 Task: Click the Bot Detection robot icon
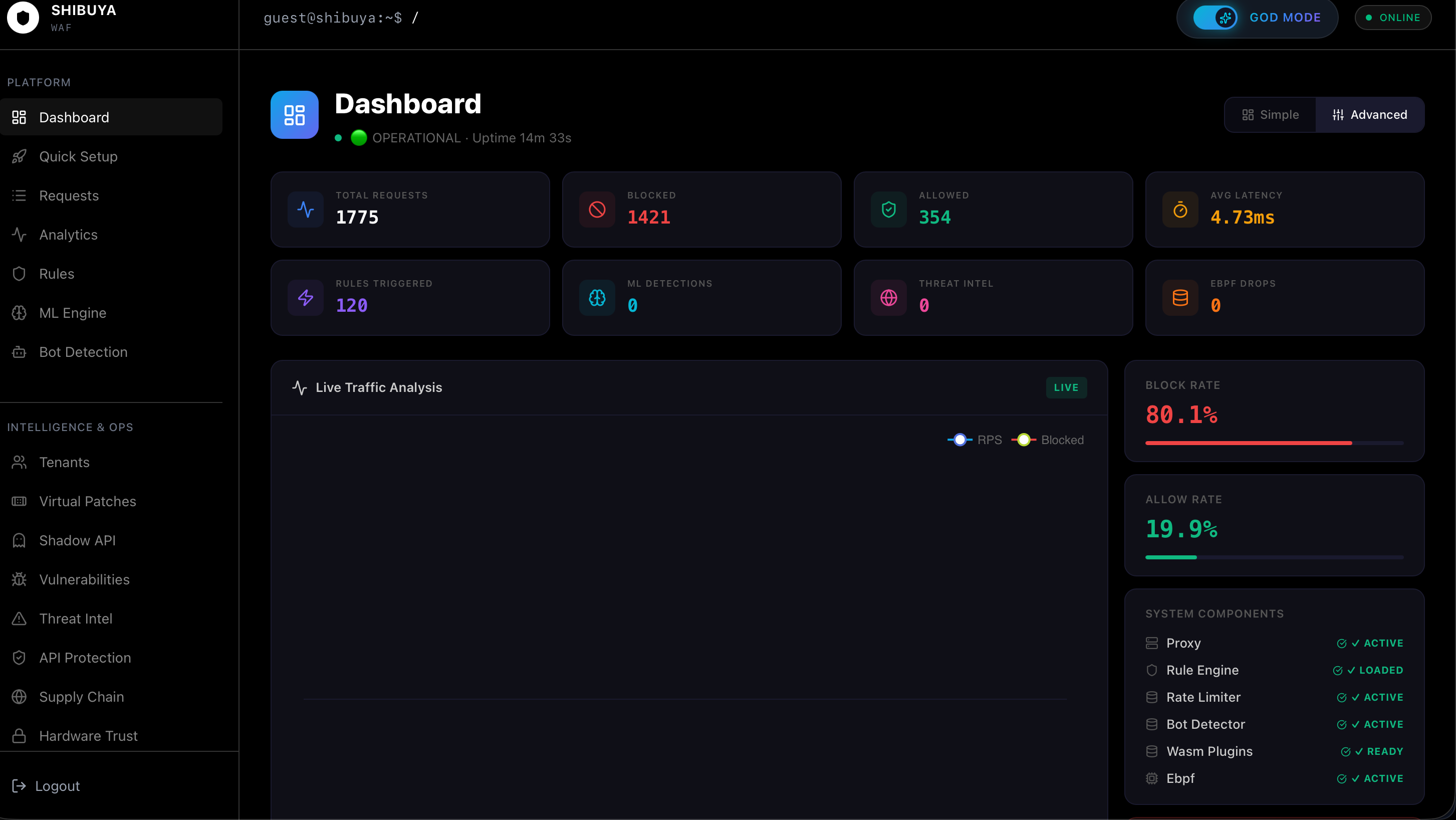[19, 352]
